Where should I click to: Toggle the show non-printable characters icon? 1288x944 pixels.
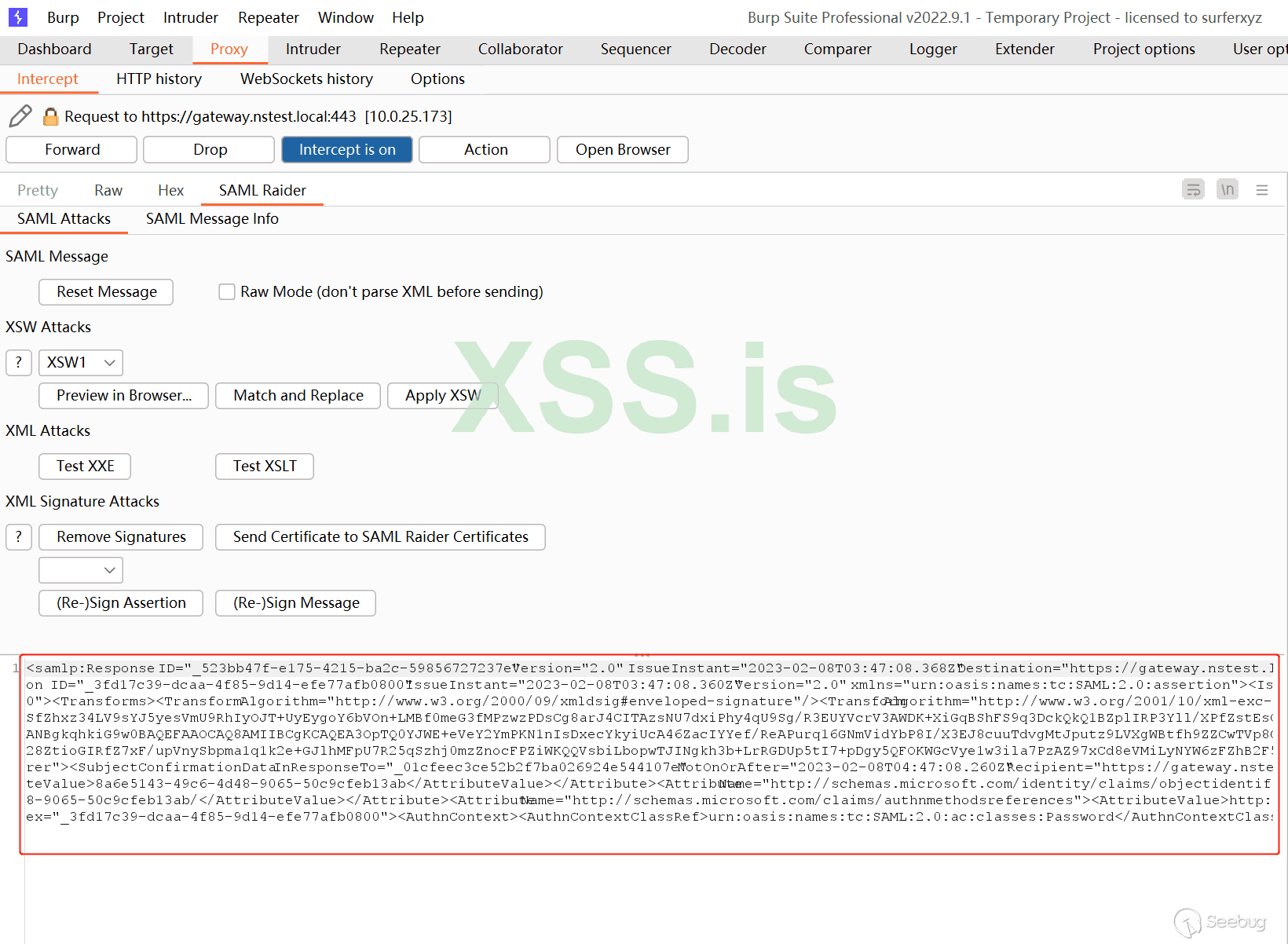(x=1228, y=189)
